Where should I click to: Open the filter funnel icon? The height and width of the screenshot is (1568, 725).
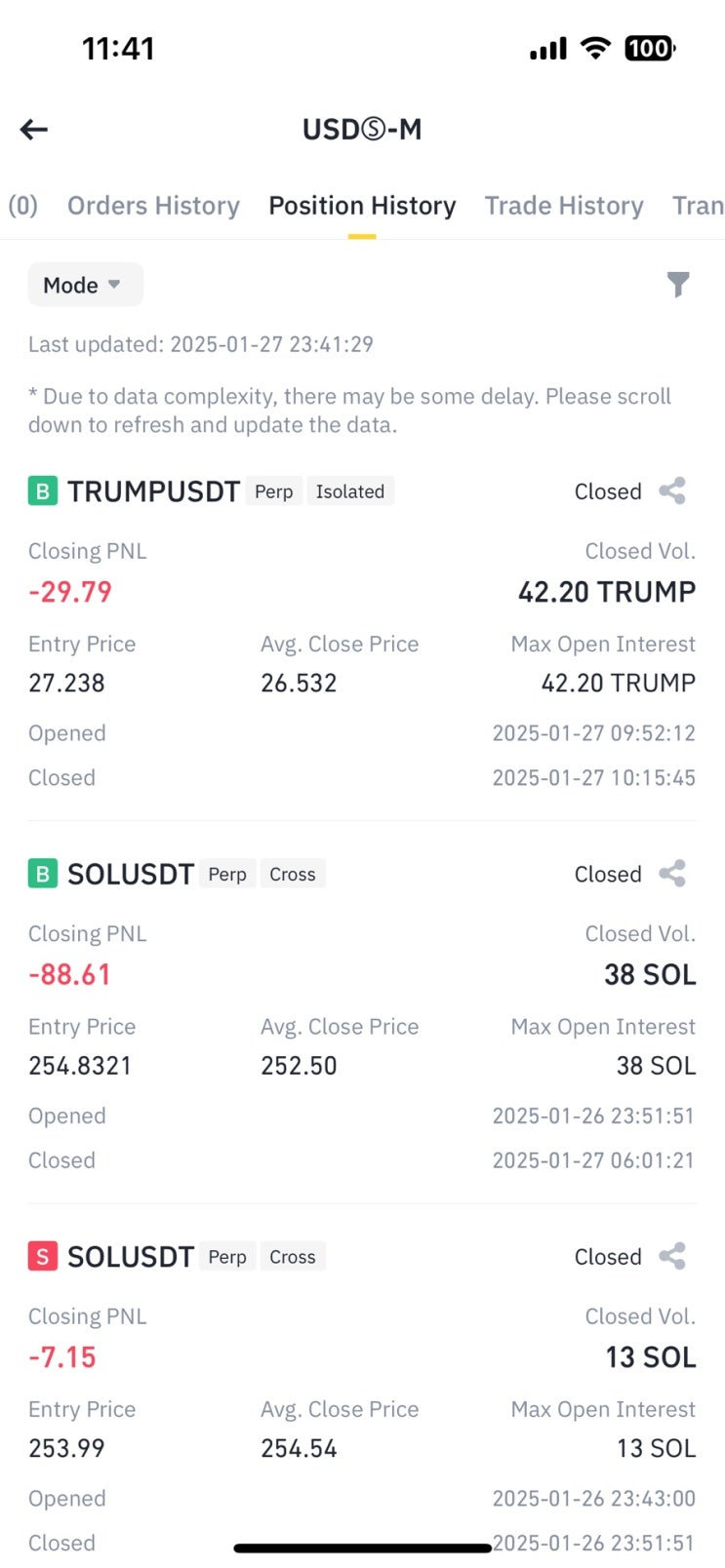[678, 285]
